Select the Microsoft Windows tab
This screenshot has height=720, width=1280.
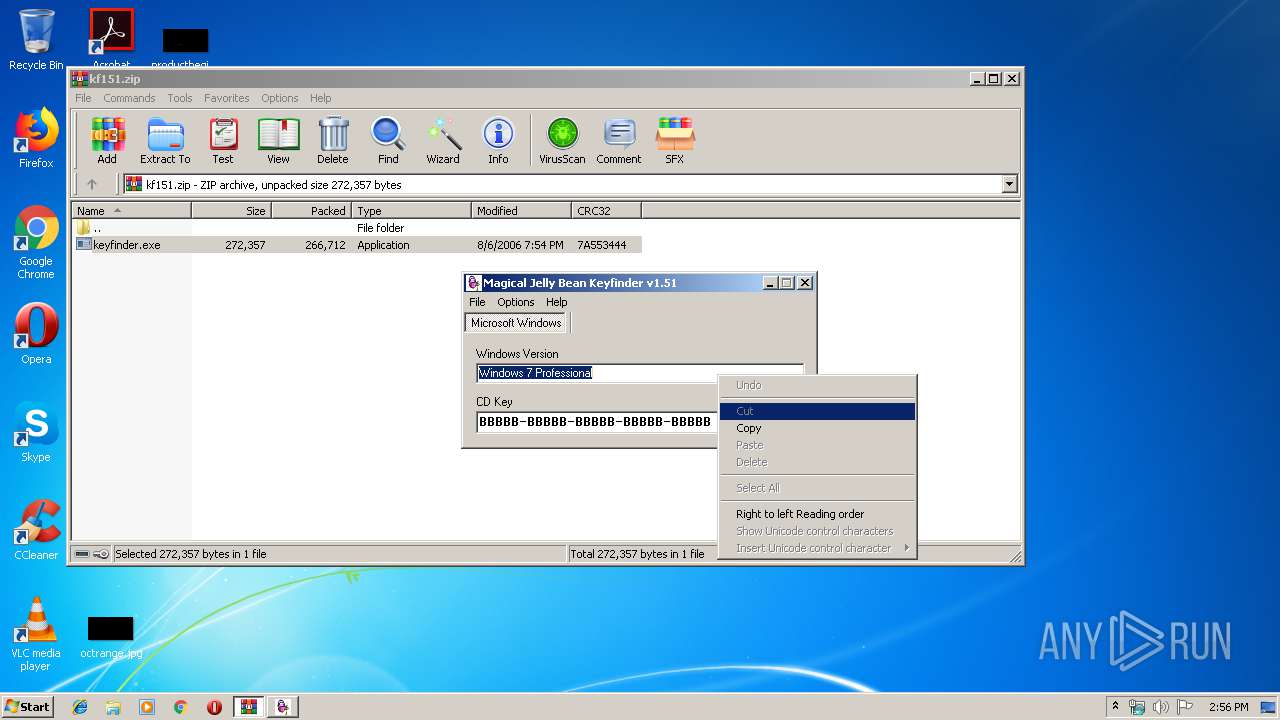click(516, 323)
